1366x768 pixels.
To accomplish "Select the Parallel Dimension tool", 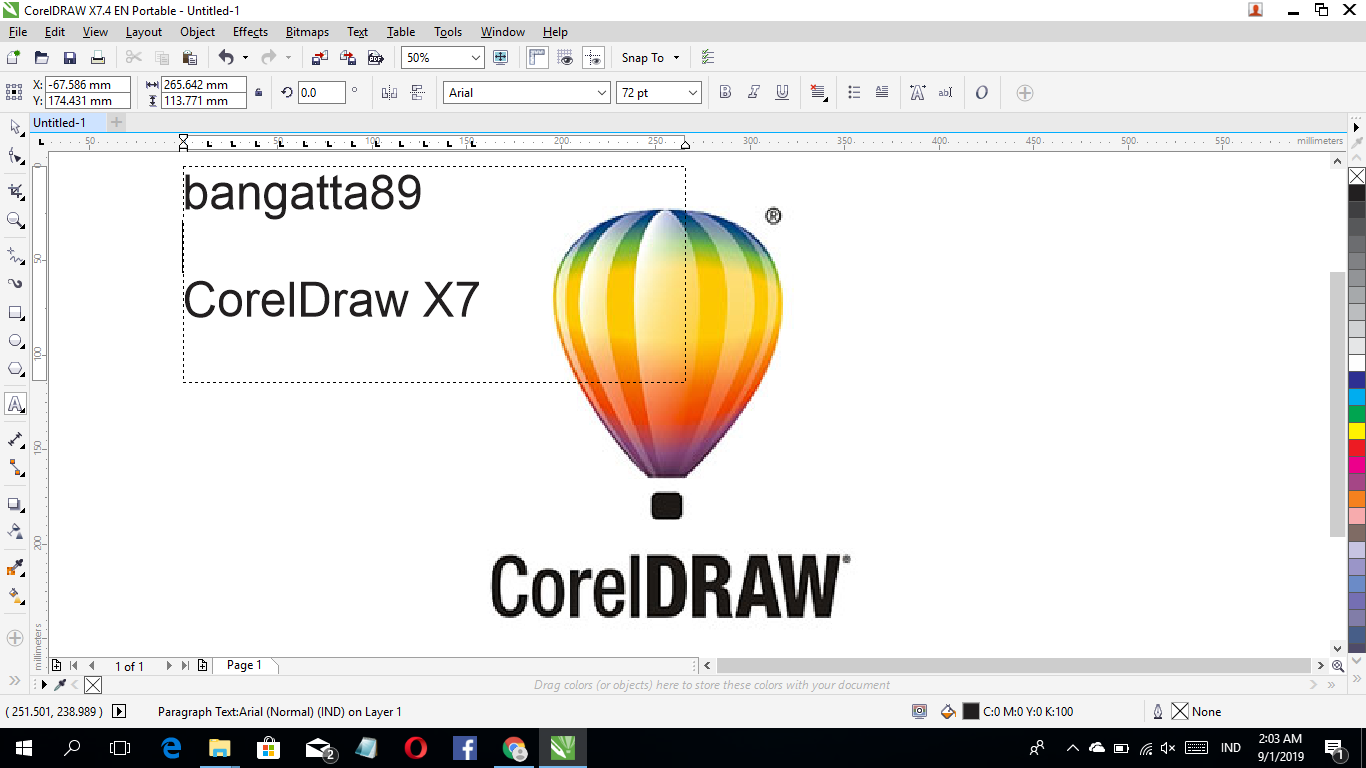I will [15, 439].
